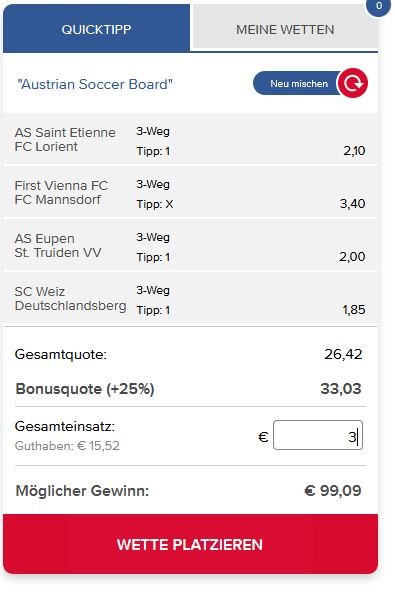Click the Guthaben € 15,52 balance text
This screenshot has width=395, height=604.
pos(67,446)
